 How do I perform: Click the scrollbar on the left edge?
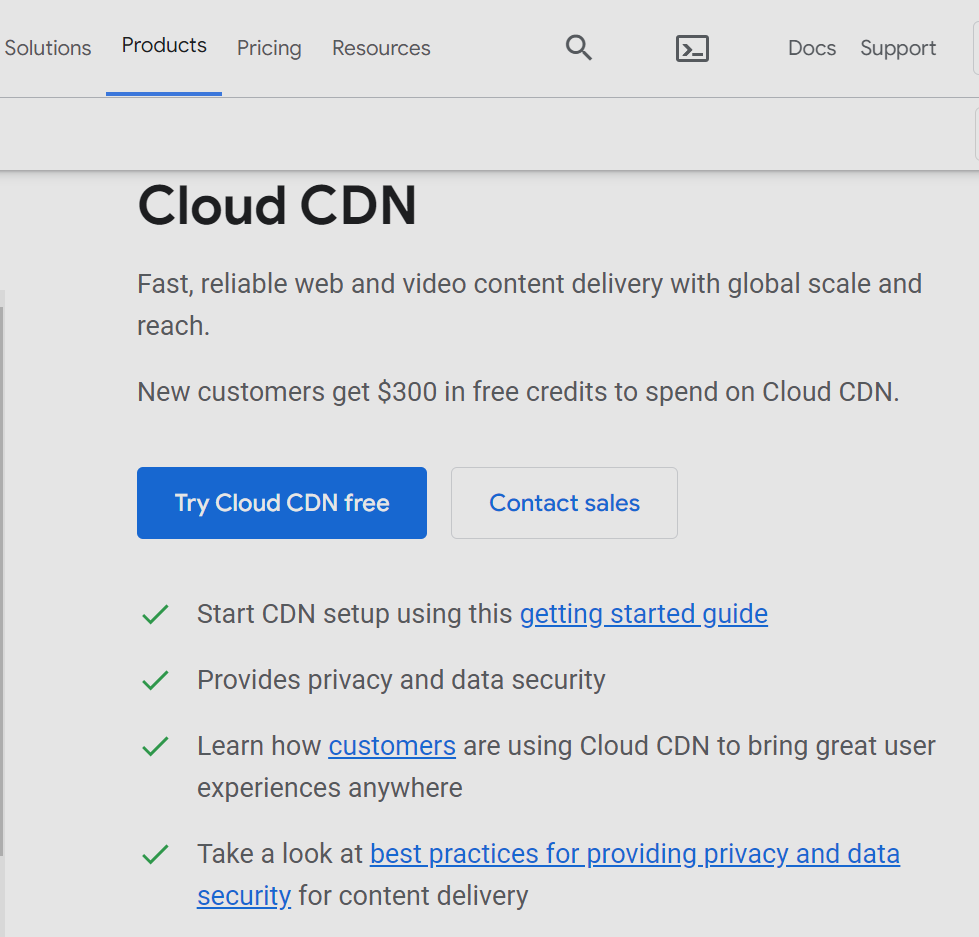(x=2, y=581)
